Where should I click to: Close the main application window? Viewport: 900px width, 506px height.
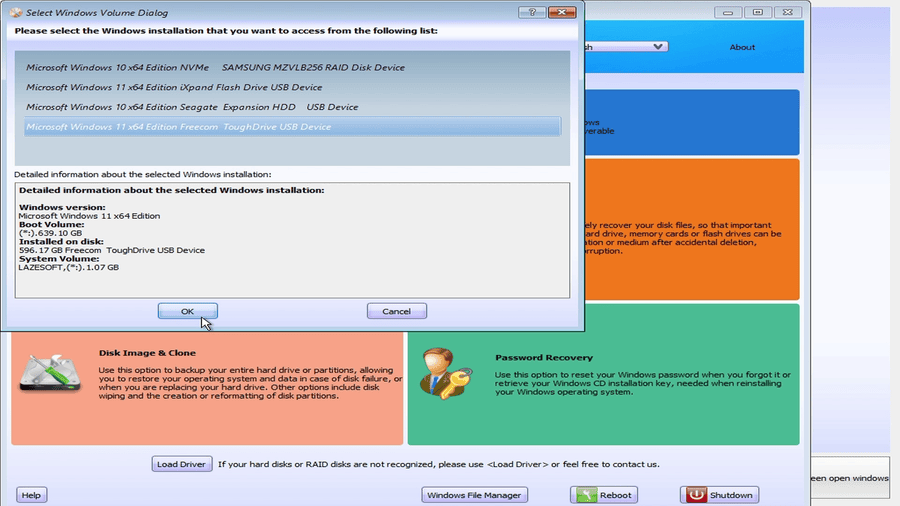[x=788, y=12]
